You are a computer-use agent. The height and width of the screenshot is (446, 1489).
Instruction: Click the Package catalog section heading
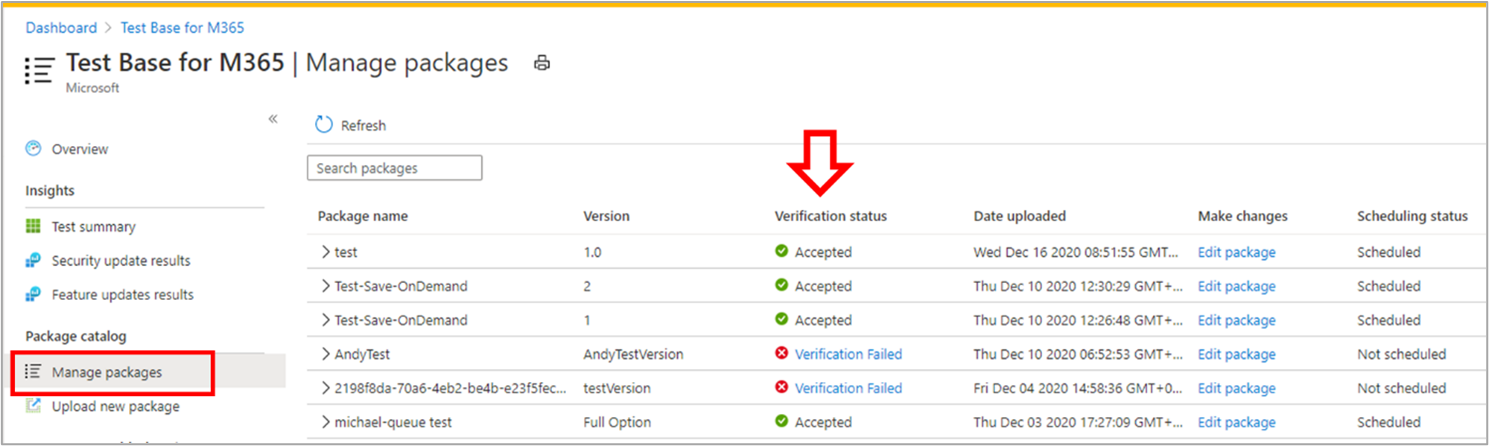[x=76, y=336]
